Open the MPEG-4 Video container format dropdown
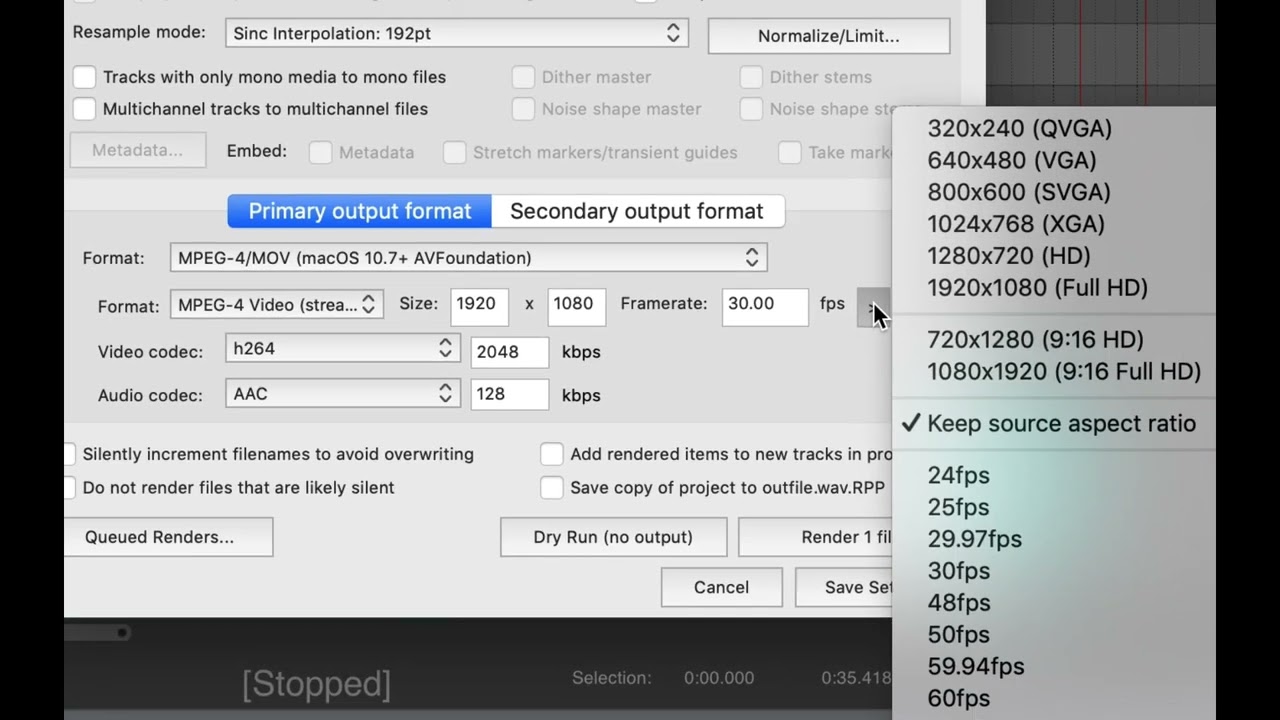 point(277,305)
